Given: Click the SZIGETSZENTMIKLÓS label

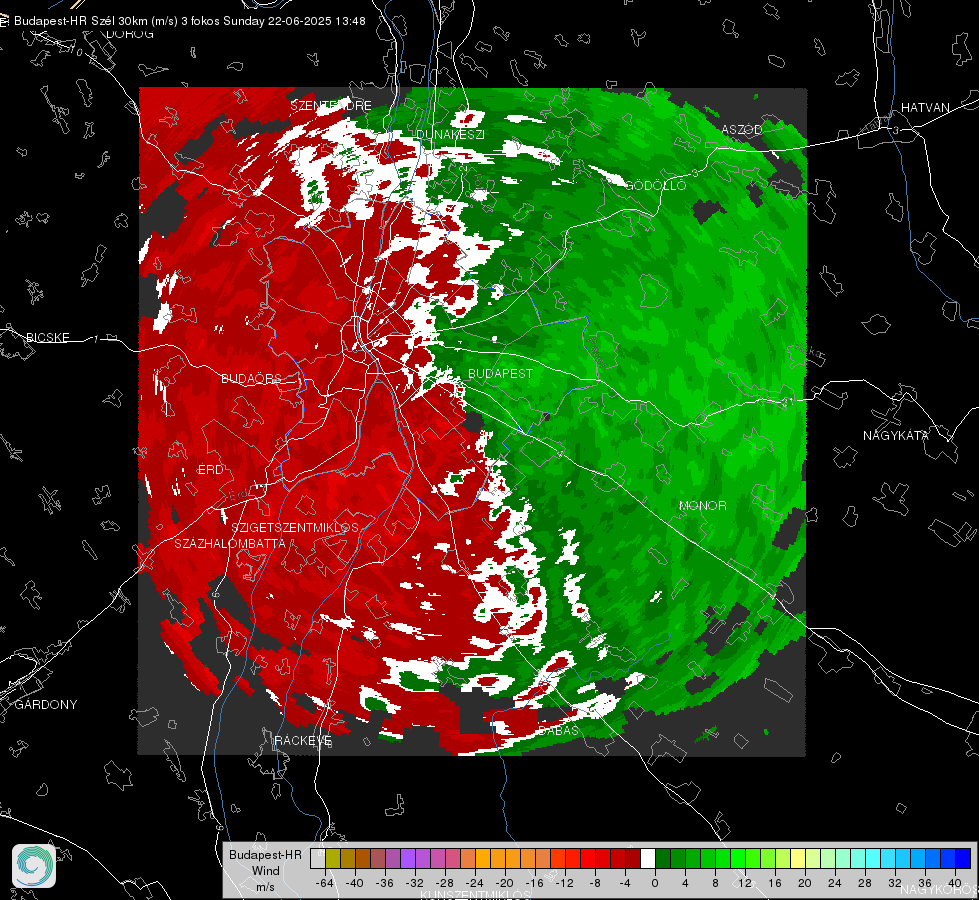Looking at the screenshot, I should point(295,528).
